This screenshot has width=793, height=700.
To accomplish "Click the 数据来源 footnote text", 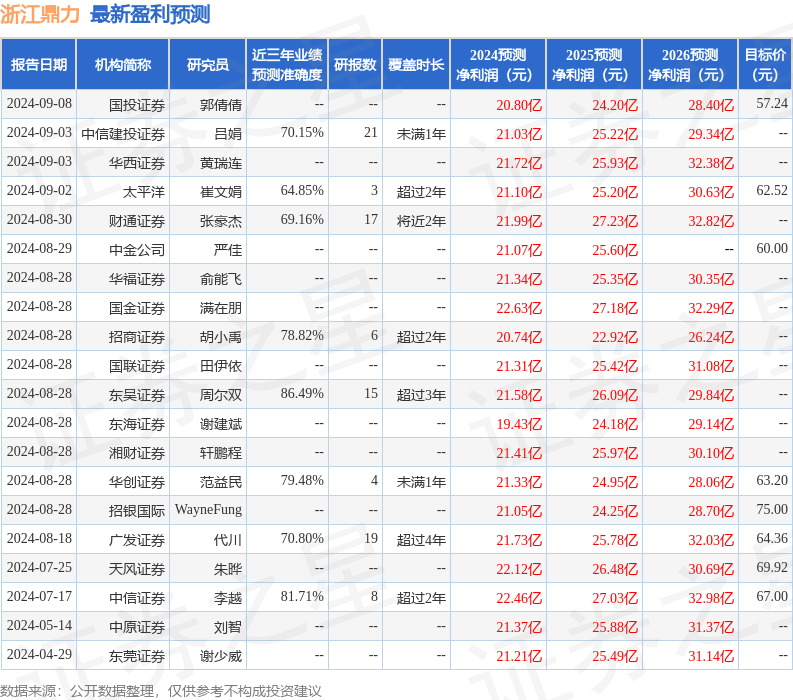I will (161, 691).
